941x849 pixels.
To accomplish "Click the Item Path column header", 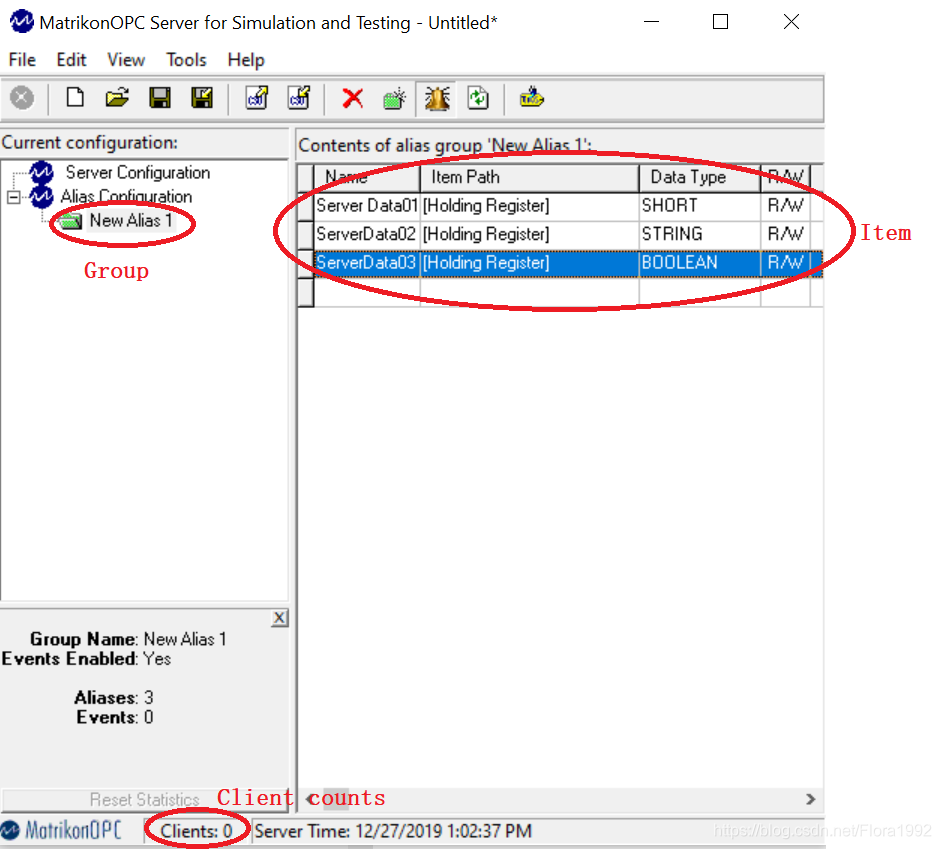I will pos(529,178).
